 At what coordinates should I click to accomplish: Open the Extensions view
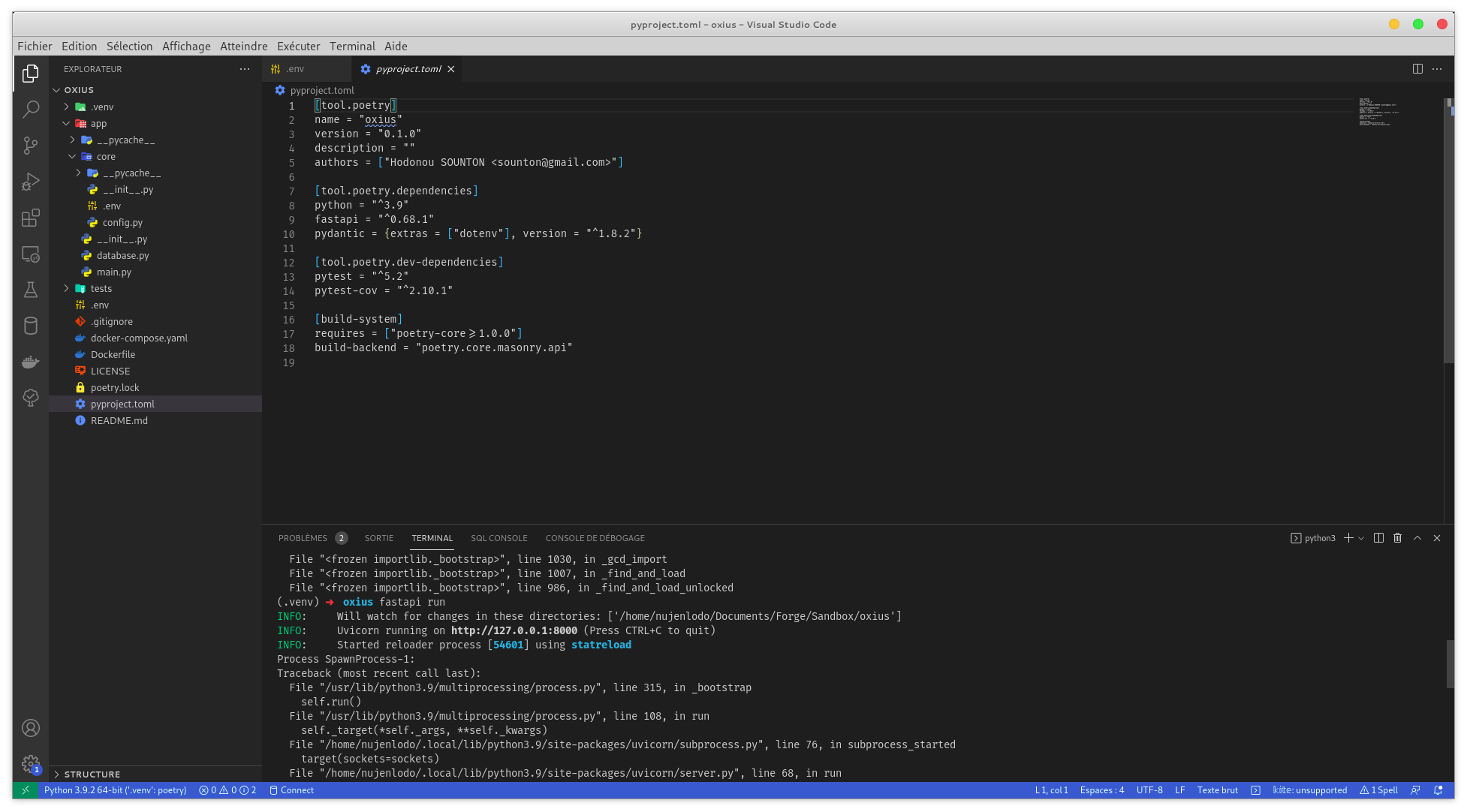(x=31, y=218)
